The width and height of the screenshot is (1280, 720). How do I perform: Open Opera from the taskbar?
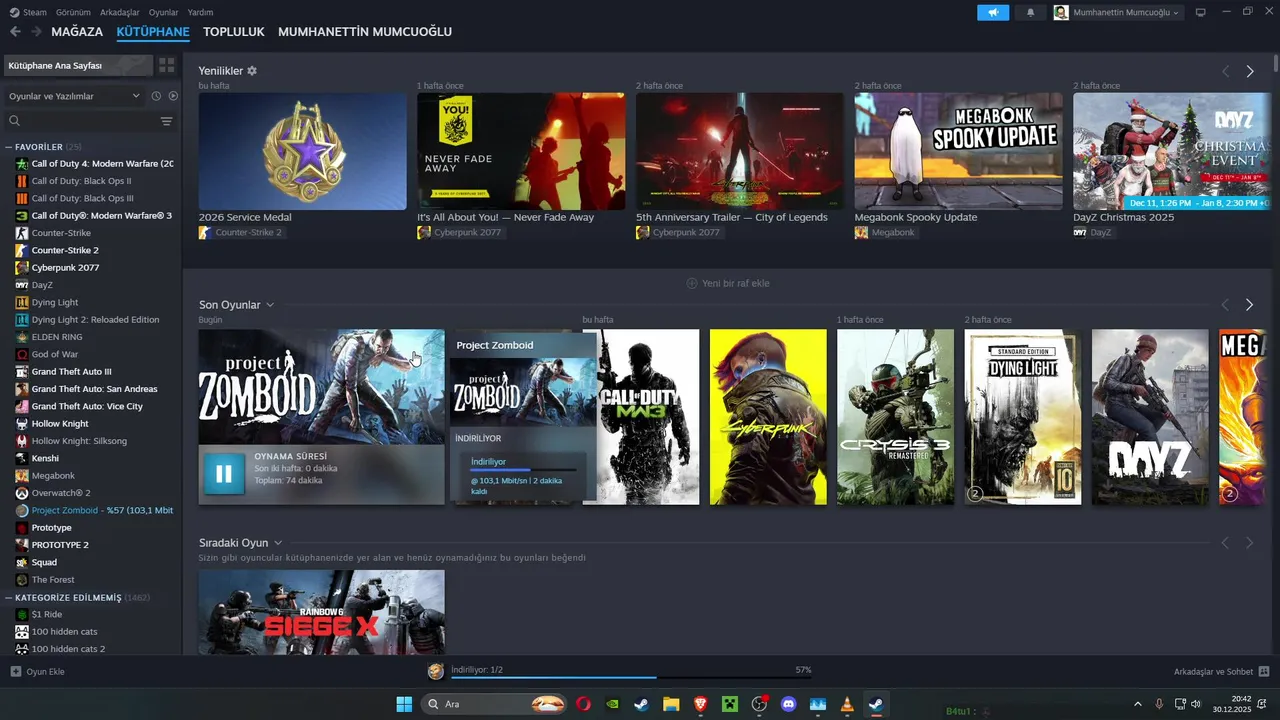point(583,704)
